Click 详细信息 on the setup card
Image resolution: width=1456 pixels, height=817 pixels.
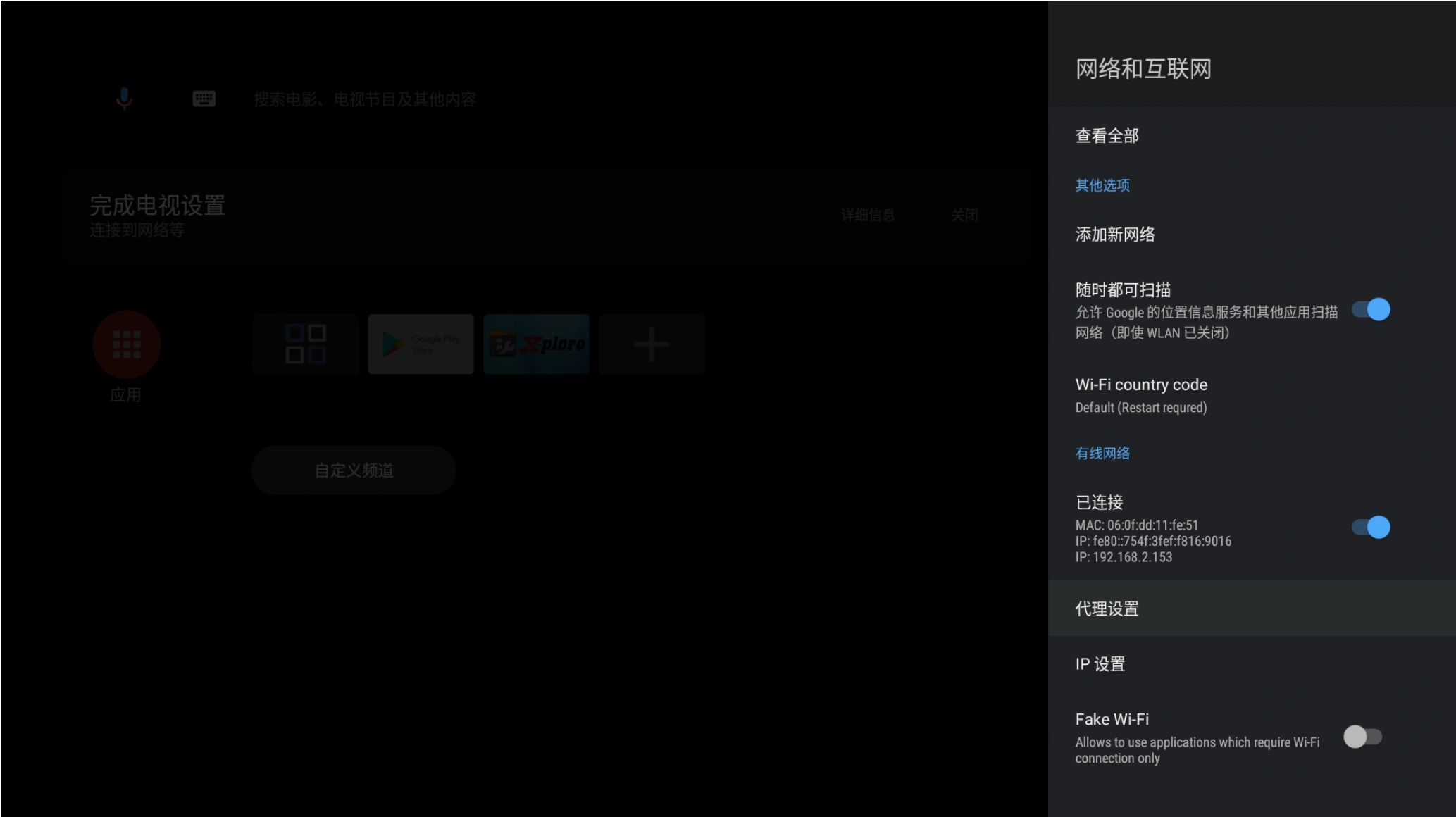tap(868, 216)
